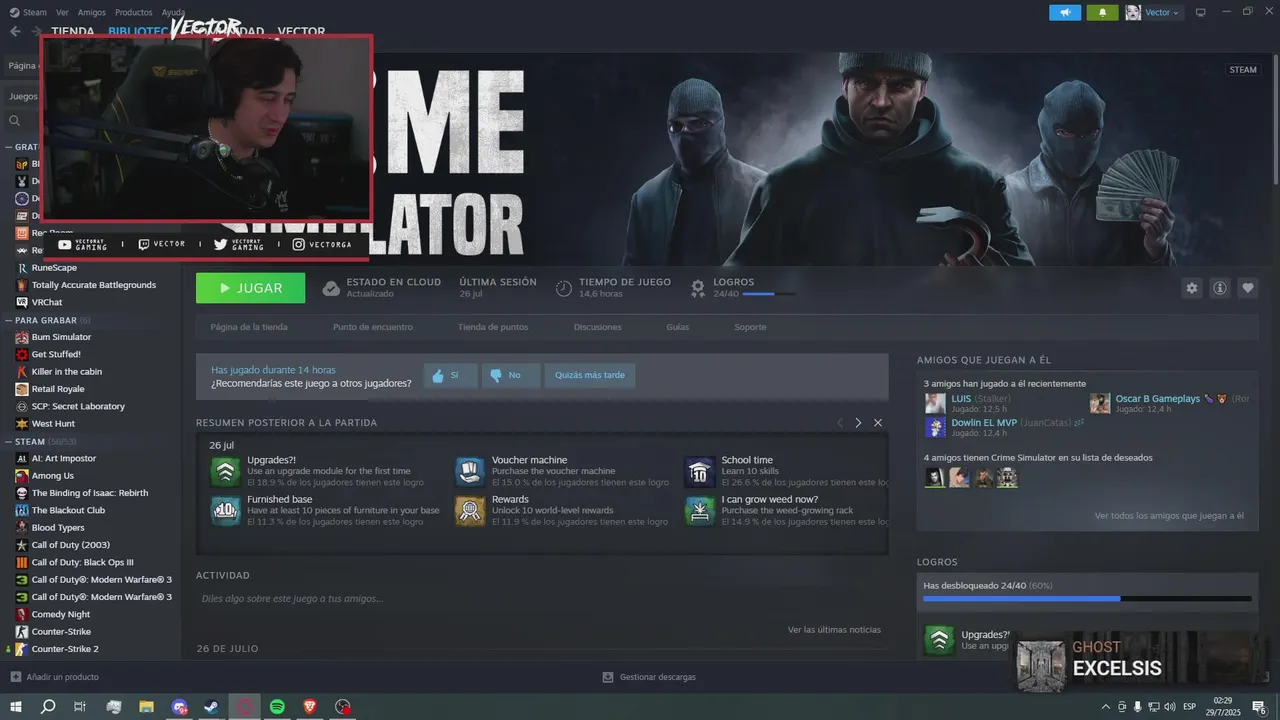Focus the Diles algo sobre este juego field

pyautogui.click(x=540, y=599)
